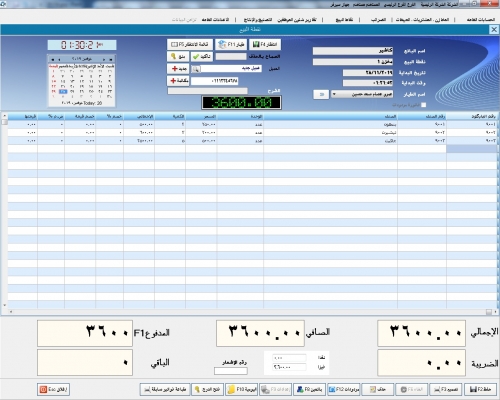Screen dimensions: 500x400
Task: Open the general accounts menu
Action: click(x=481, y=20)
